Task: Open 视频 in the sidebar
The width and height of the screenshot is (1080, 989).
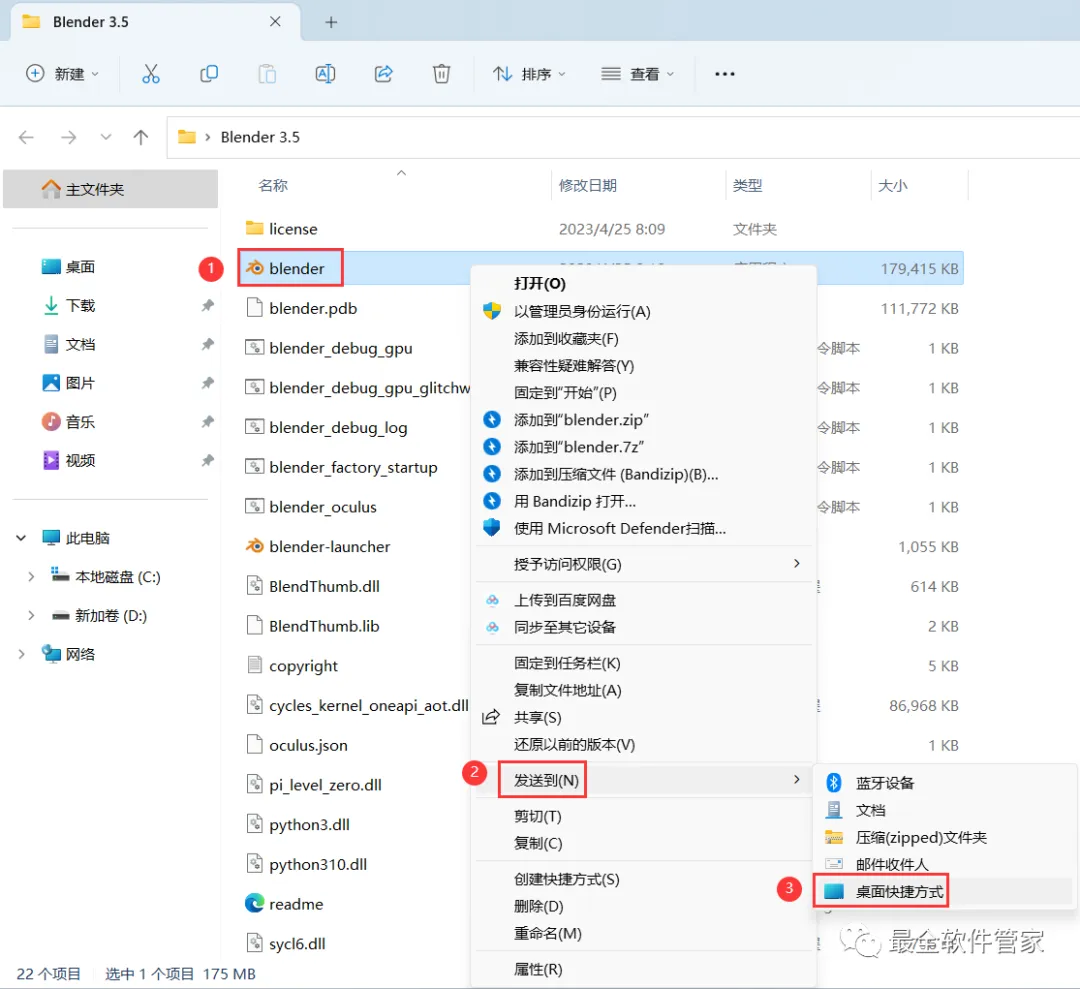Action: coord(68,460)
